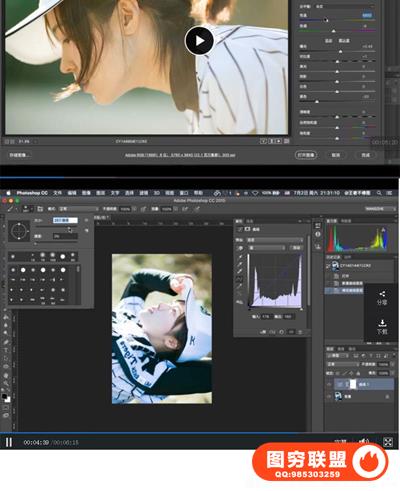Image resolution: width=400 pixels, height=491 pixels.
Task: Click the 分享 share icon overlay
Action: (382, 298)
